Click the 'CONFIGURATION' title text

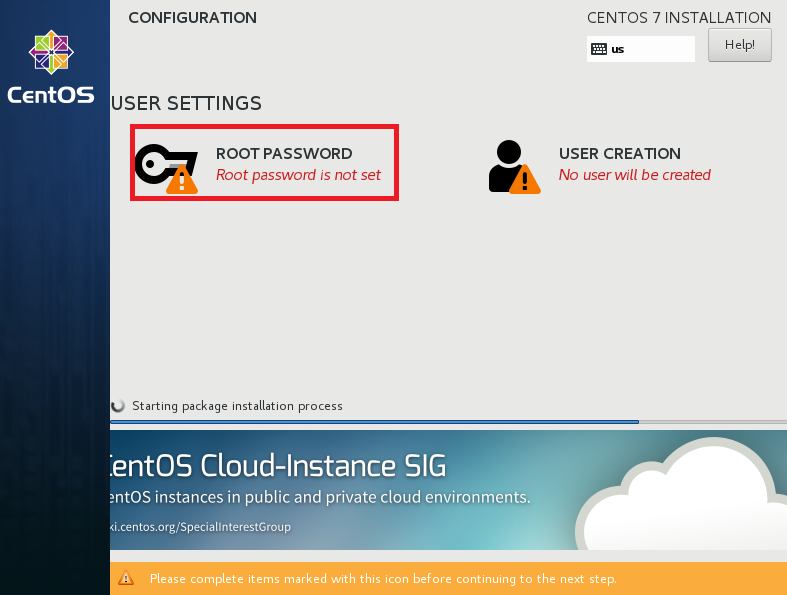[x=193, y=18]
